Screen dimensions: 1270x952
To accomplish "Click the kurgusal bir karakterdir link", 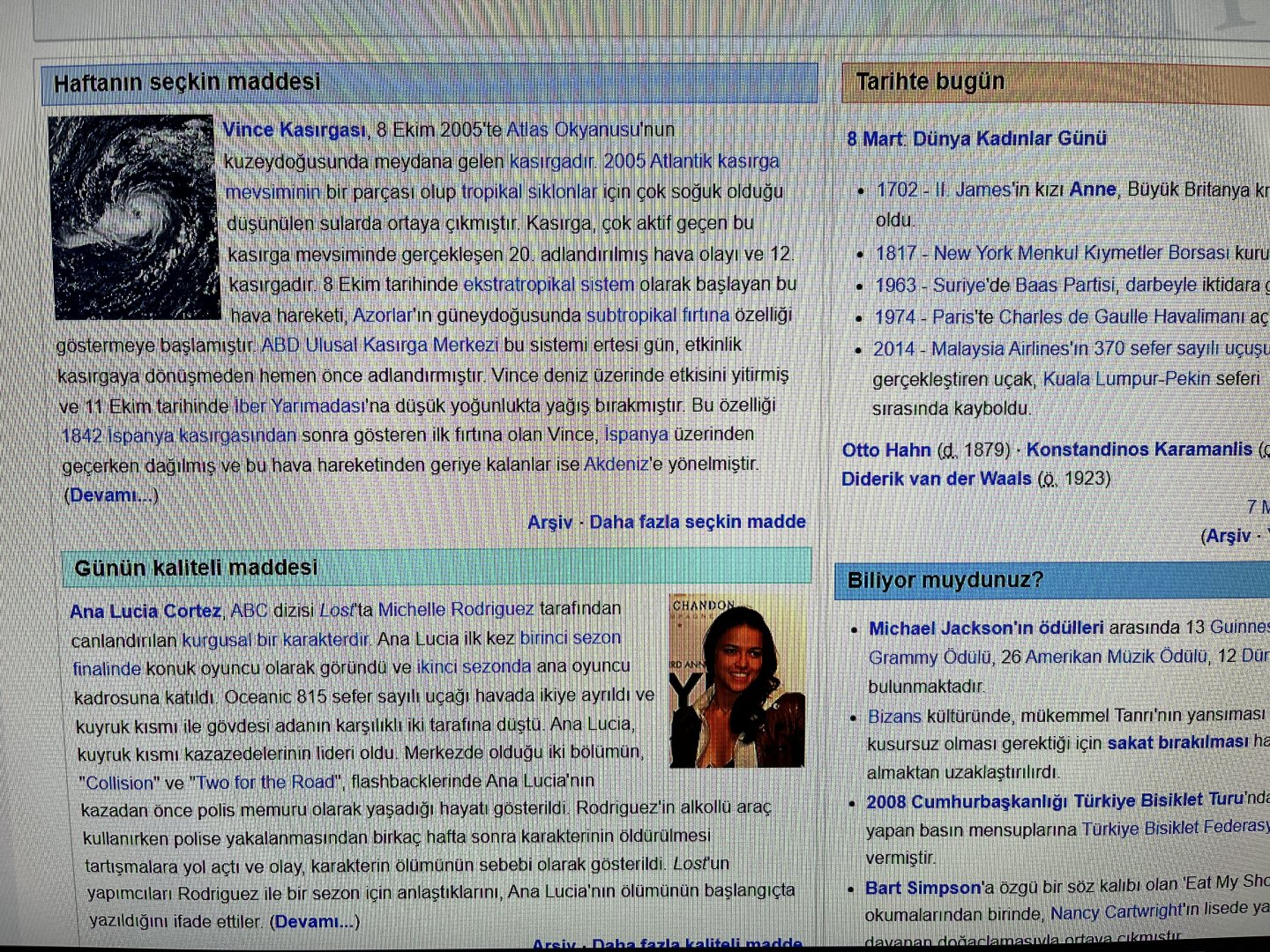I will coord(276,639).
